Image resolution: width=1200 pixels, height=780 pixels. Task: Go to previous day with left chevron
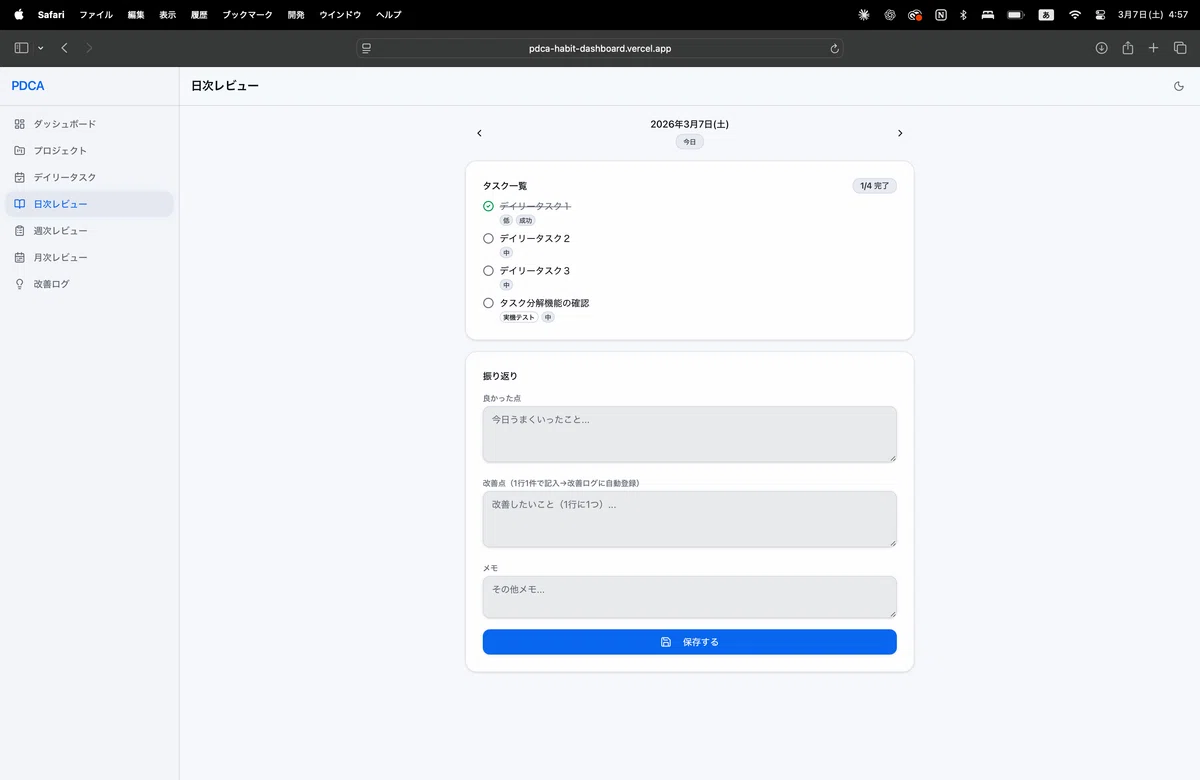pos(479,133)
